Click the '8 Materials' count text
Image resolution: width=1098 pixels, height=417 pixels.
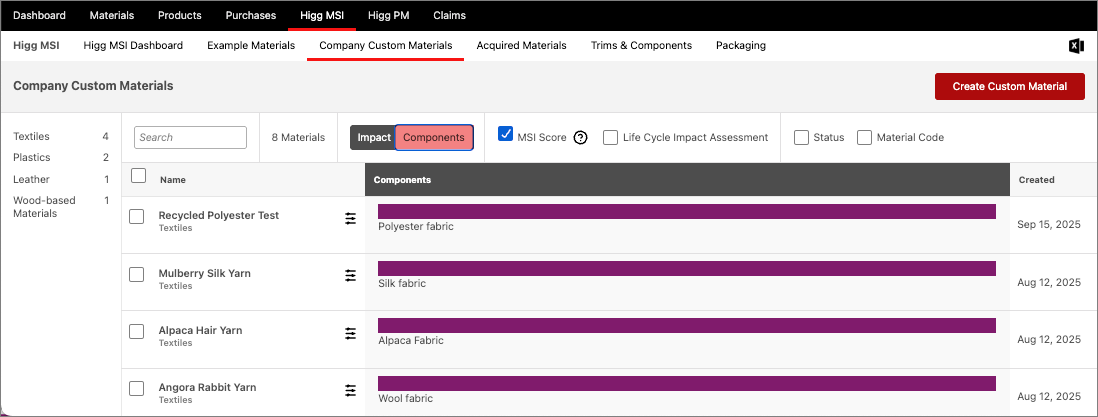point(298,137)
